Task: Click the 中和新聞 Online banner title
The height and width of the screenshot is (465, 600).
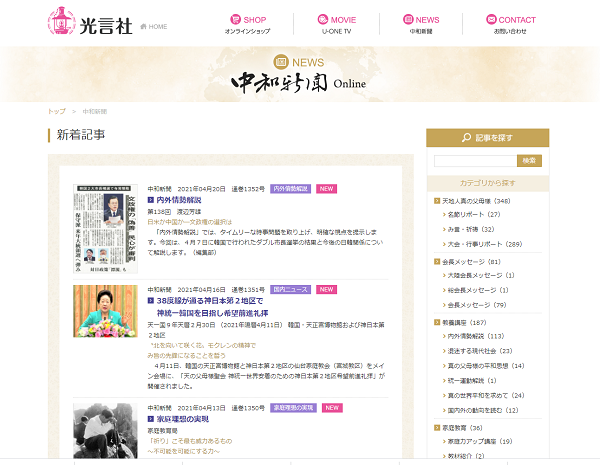Action: (298, 83)
